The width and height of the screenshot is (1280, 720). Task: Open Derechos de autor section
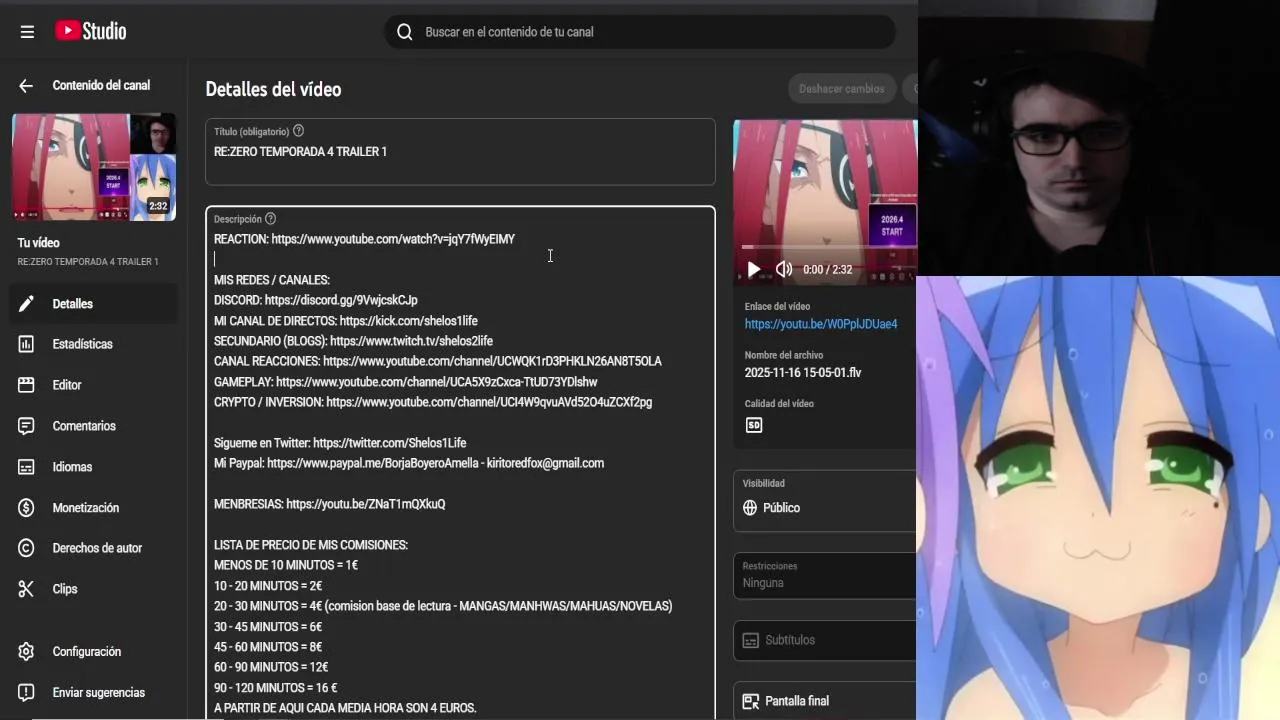94,548
